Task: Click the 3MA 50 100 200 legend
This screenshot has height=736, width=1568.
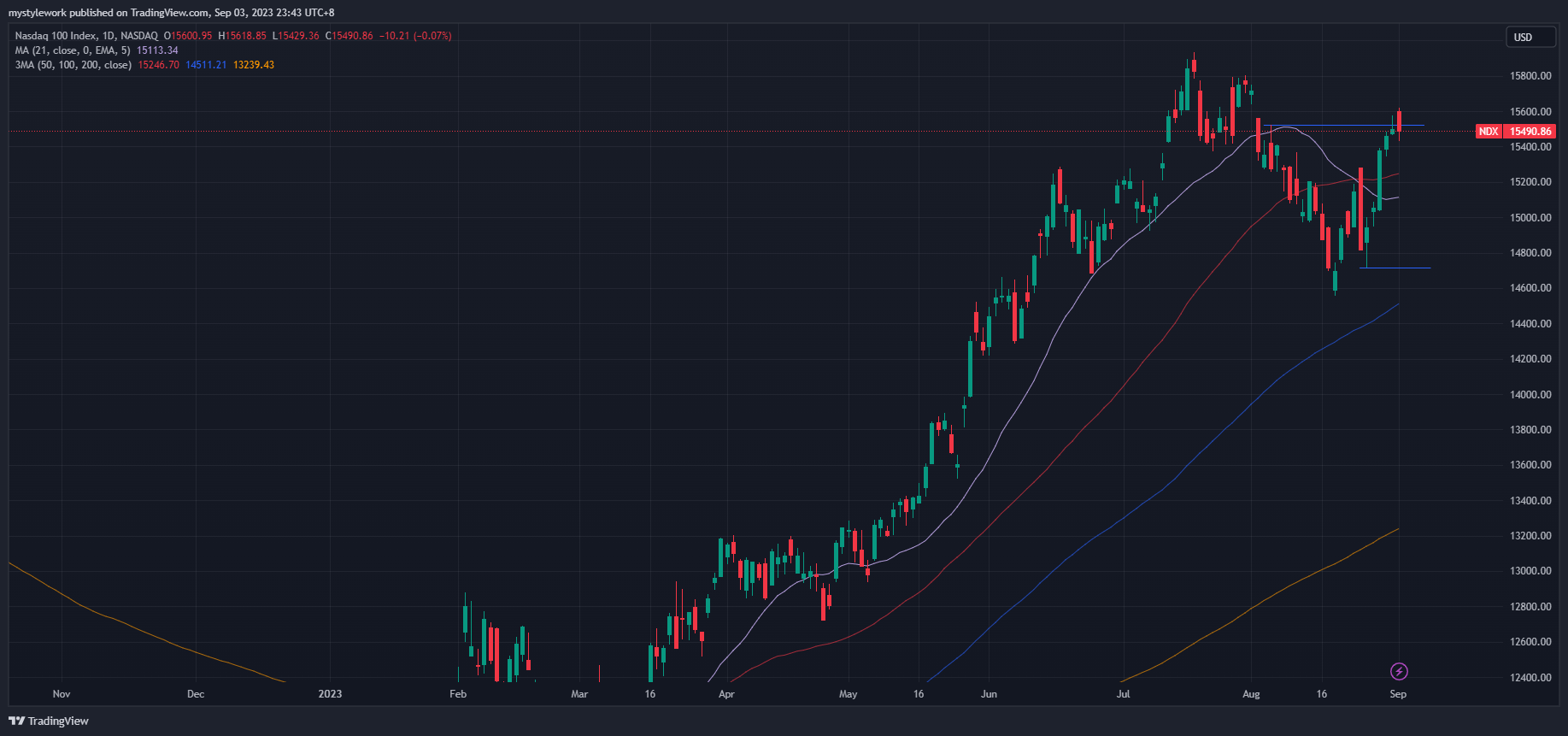Action: pyautogui.click(x=73, y=65)
